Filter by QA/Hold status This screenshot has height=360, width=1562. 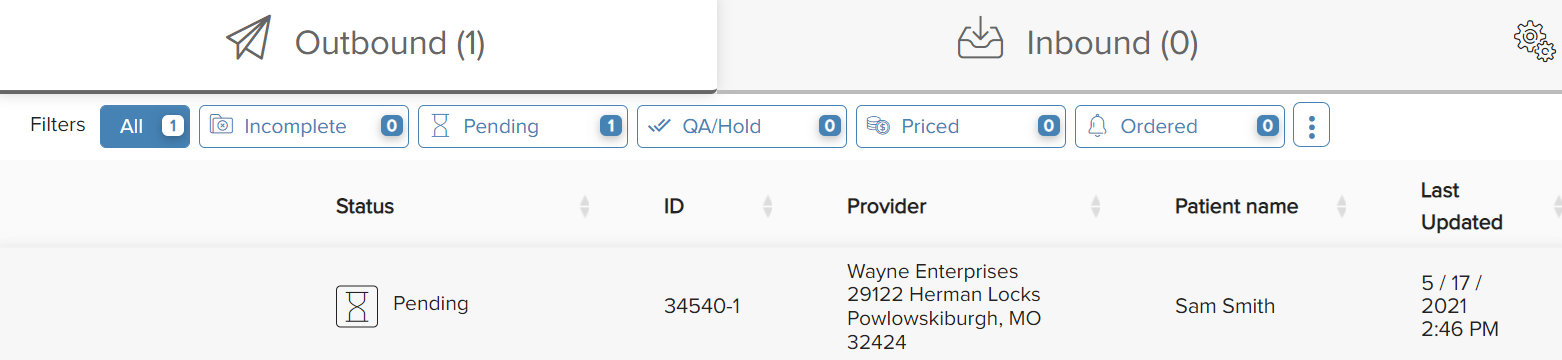(x=742, y=126)
